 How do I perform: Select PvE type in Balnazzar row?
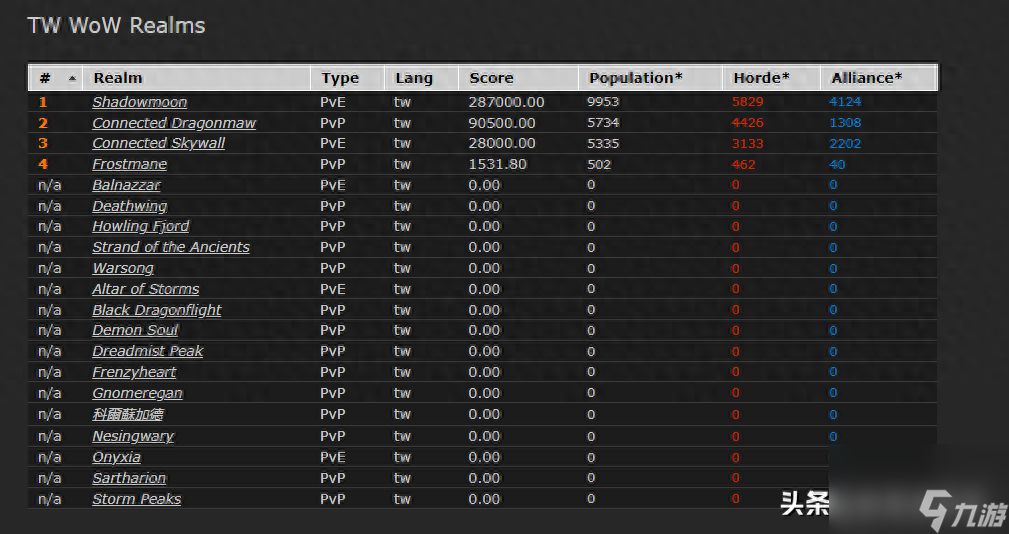tap(333, 185)
